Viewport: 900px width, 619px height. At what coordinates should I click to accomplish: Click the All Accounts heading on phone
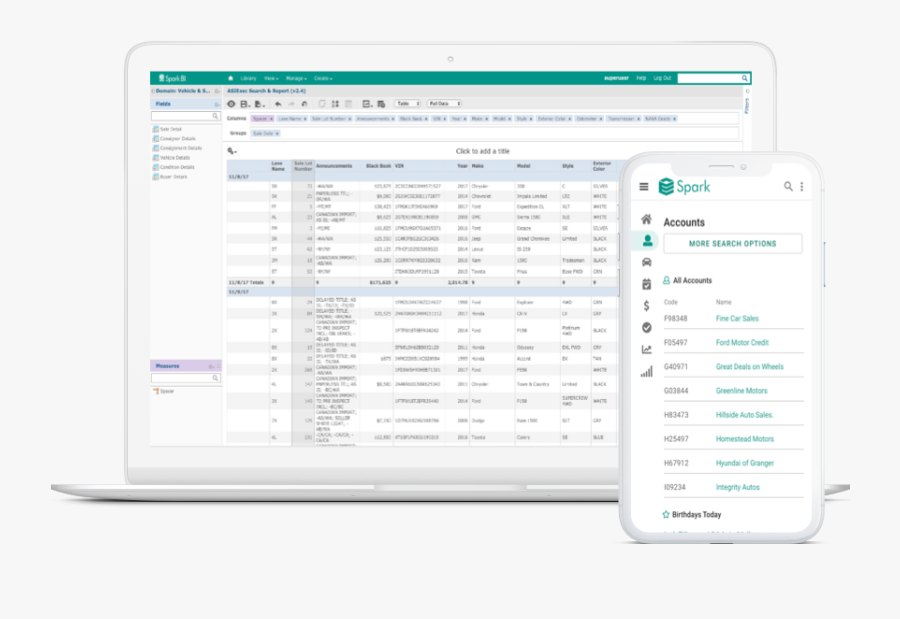688,280
